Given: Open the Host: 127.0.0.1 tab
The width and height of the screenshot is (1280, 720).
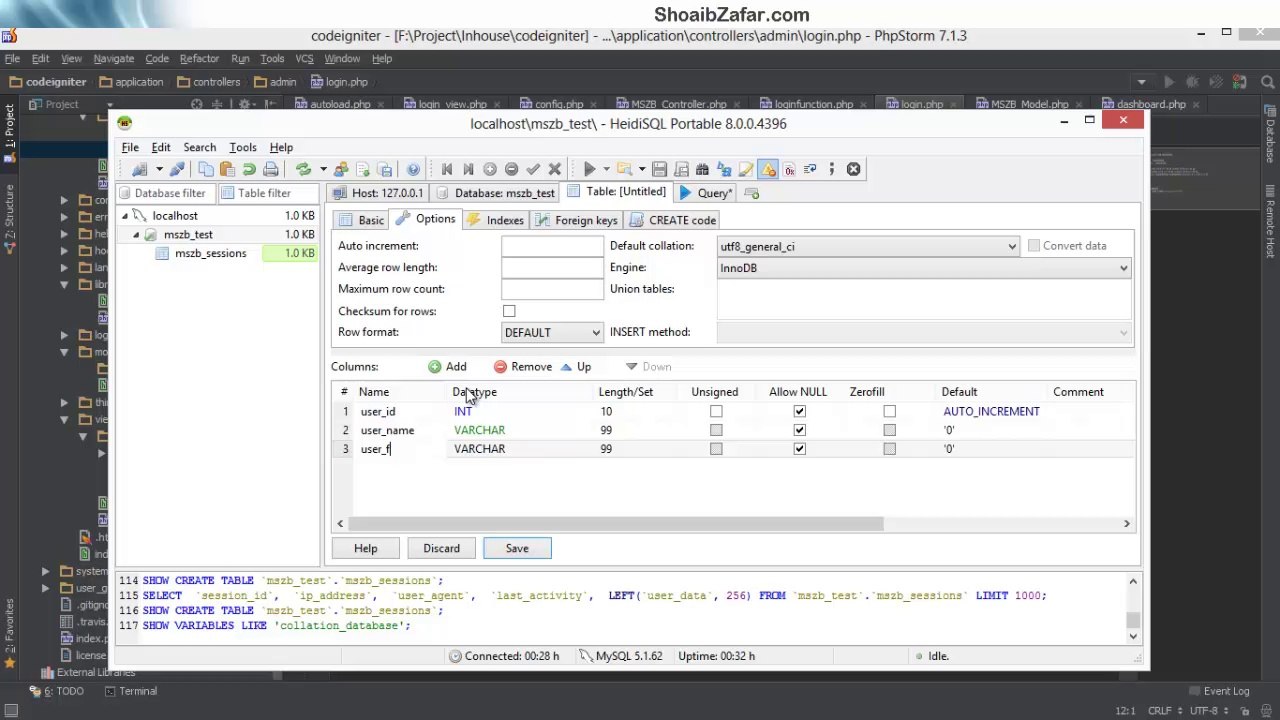Looking at the screenshot, I should pos(379,193).
